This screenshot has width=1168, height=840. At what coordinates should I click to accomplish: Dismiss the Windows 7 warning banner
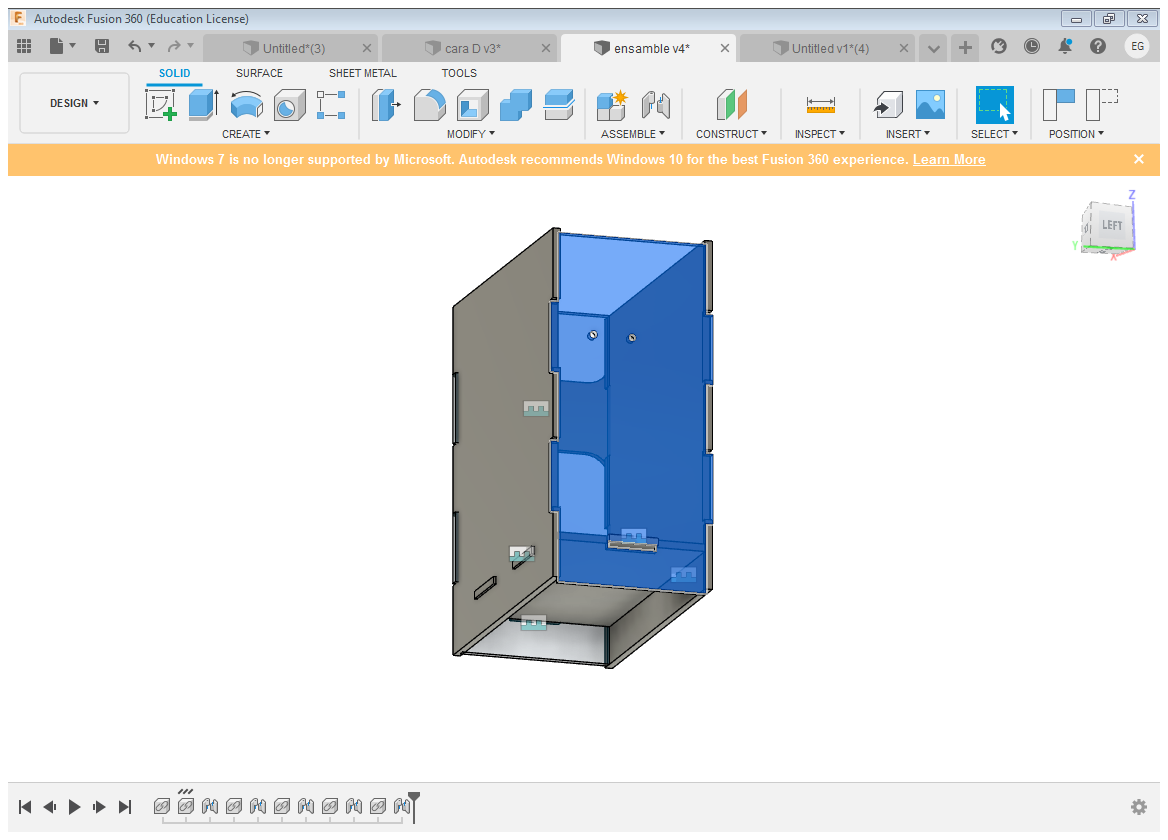(x=1138, y=159)
